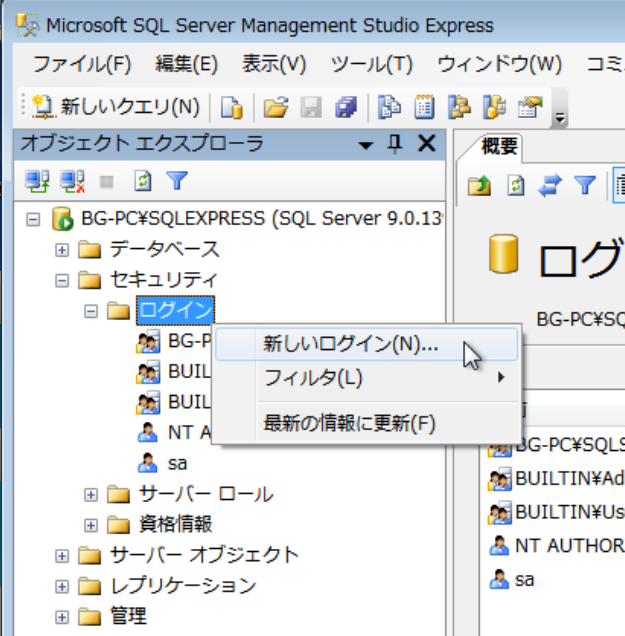625x636 pixels.
Task: Open the フィルタ(L) submenu
Action: (x=367, y=378)
